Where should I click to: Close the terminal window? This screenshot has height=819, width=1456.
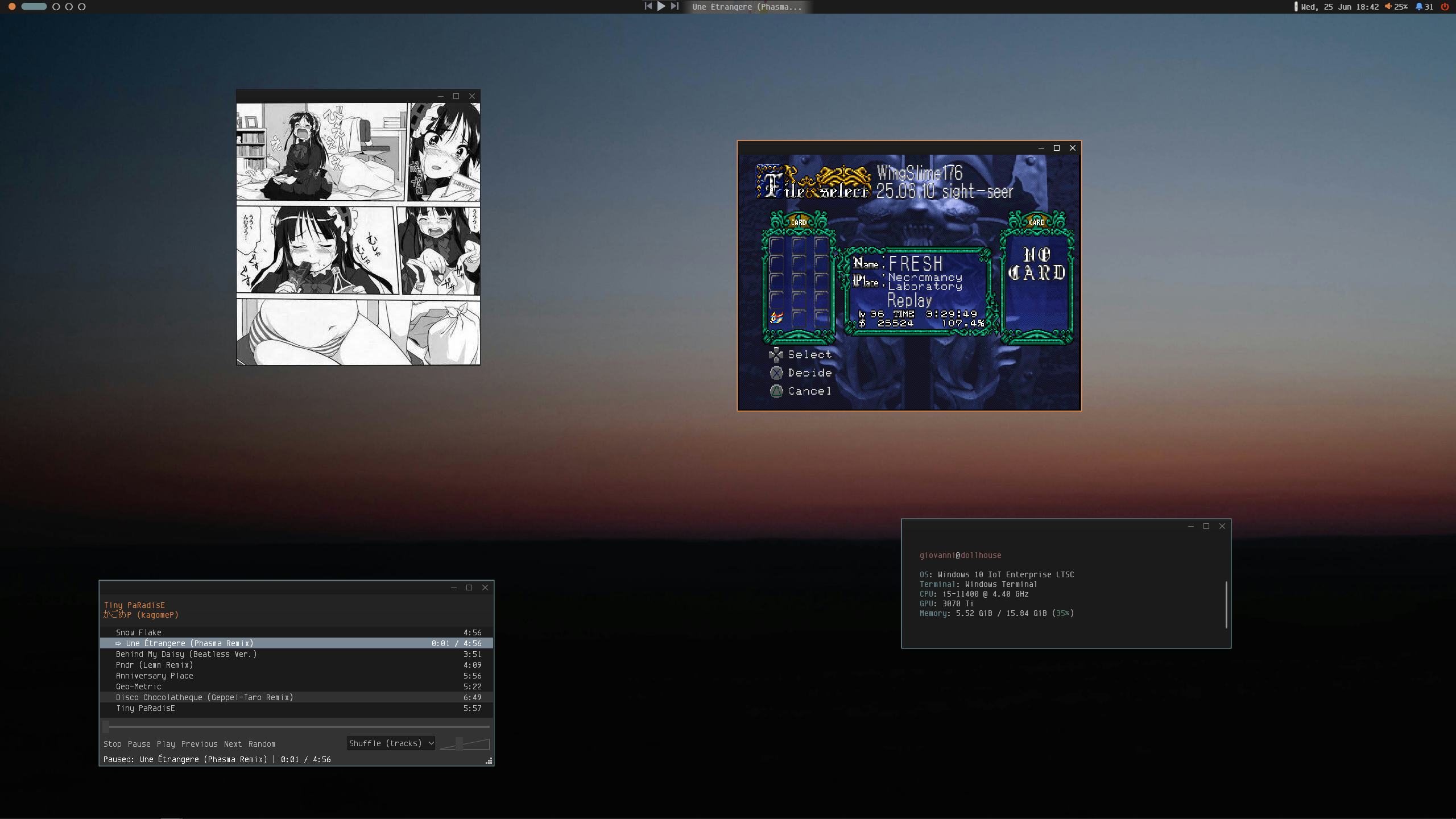pyautogui.click(x=1222, y=526)
